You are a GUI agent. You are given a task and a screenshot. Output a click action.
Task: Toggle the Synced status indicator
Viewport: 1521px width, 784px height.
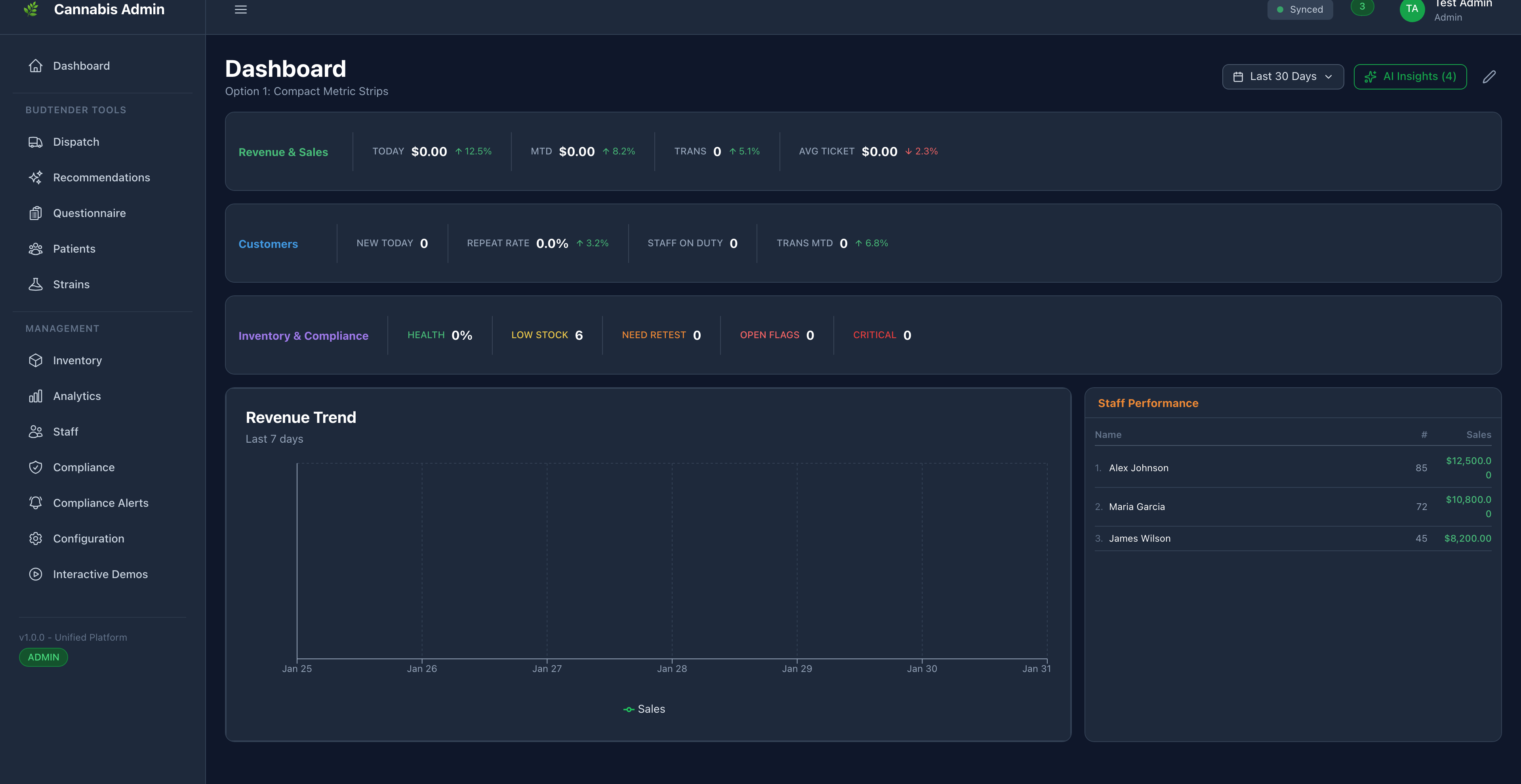click(1300, 10)
